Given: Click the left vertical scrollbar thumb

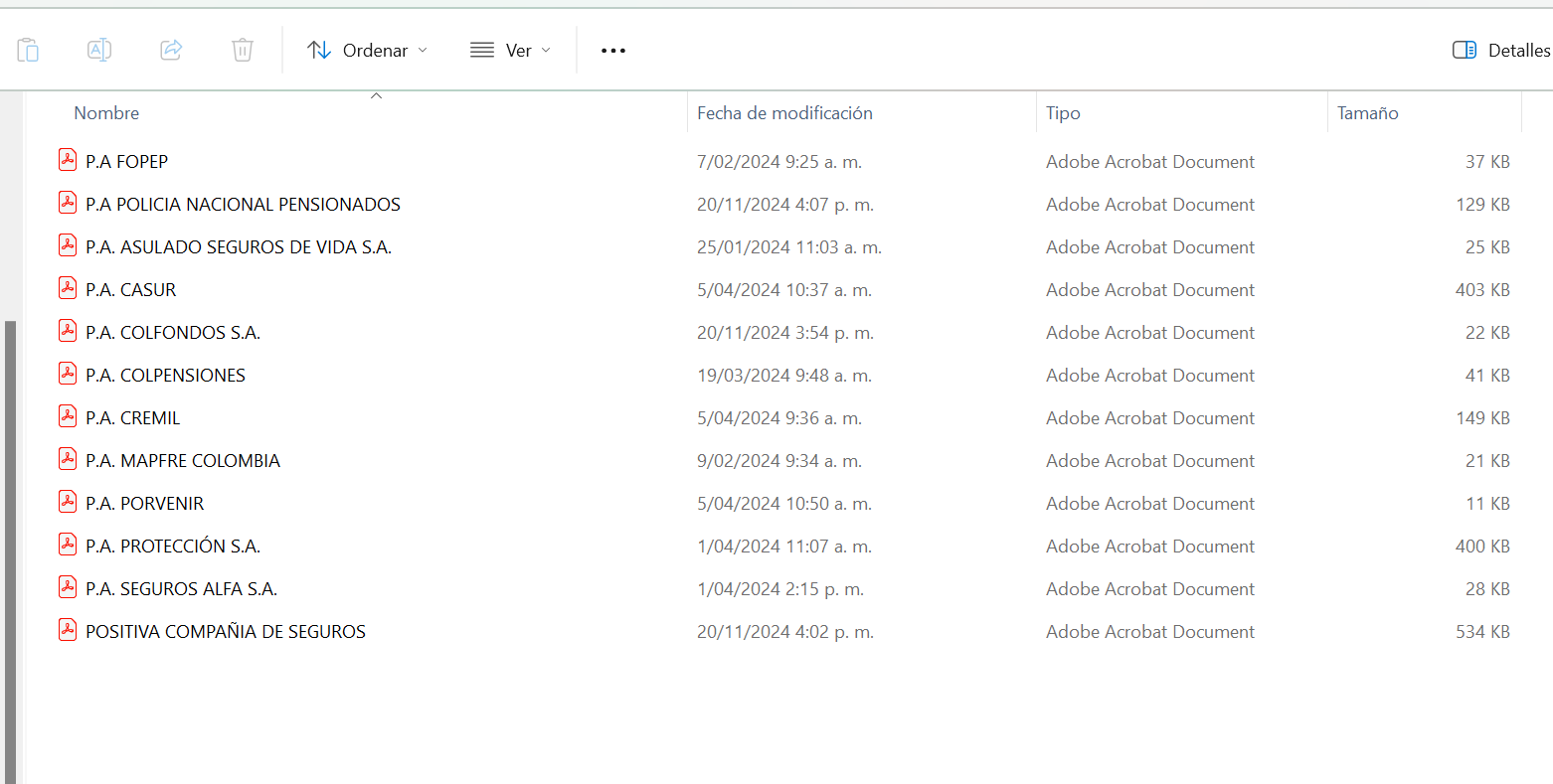Looking at the screenshot, I should point(10,547).
